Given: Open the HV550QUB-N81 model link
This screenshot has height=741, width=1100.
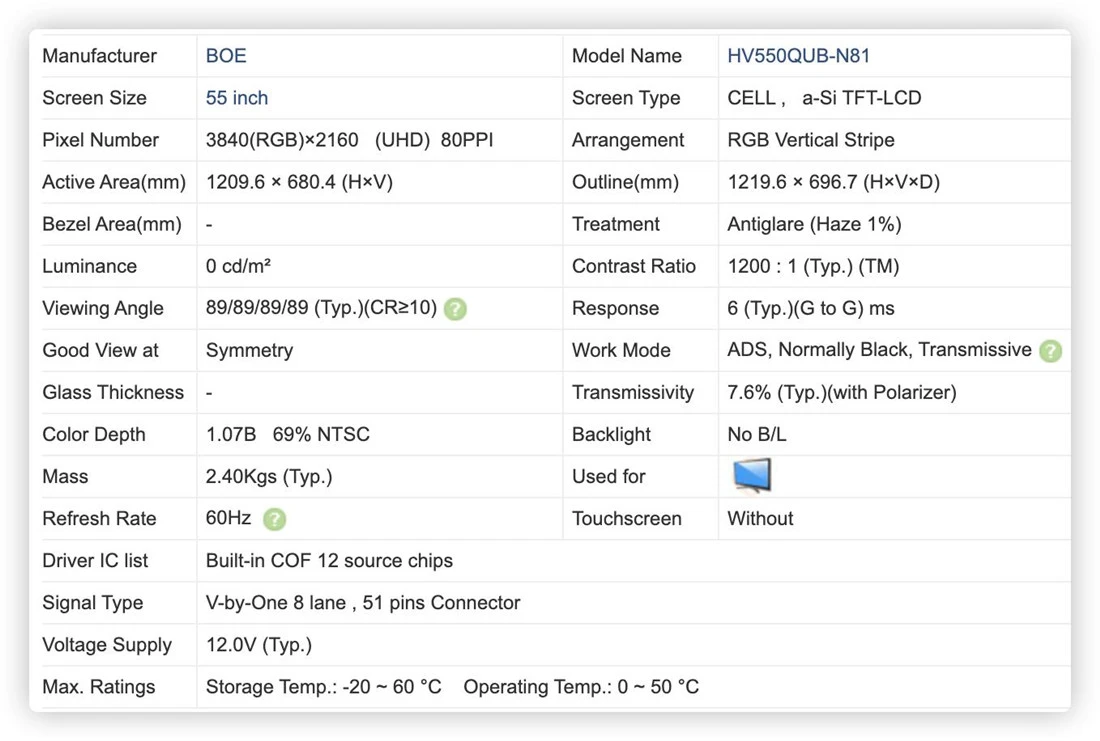Looking at the screenshot, I should click(798, 56).
